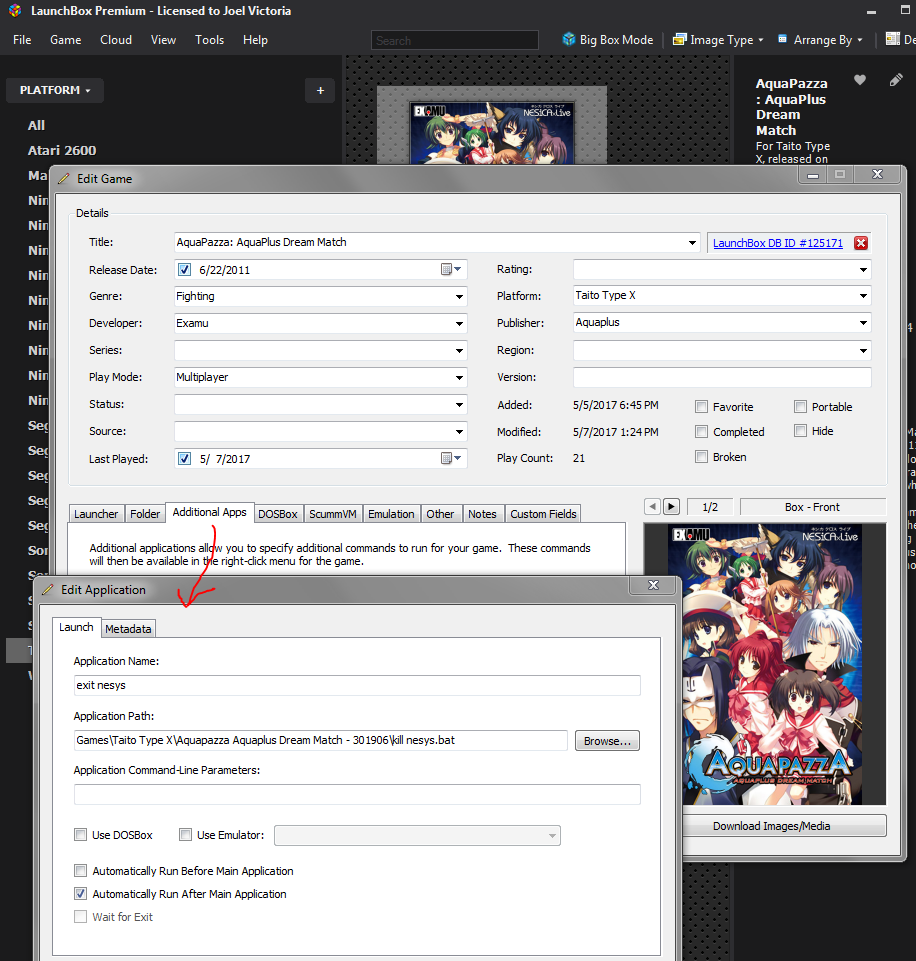Click the LaunchBox logo icon in title bar
The image size is (916, 961).
tap(15, 10)
